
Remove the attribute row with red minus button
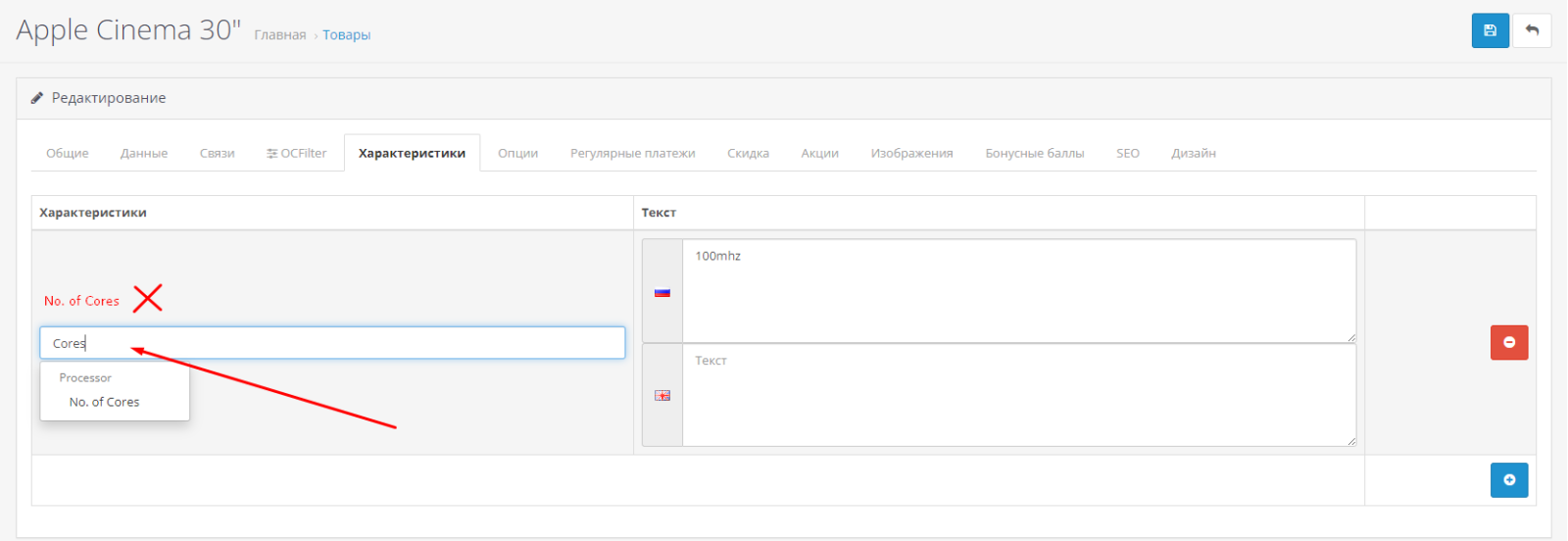click(x=1509, y=342)
